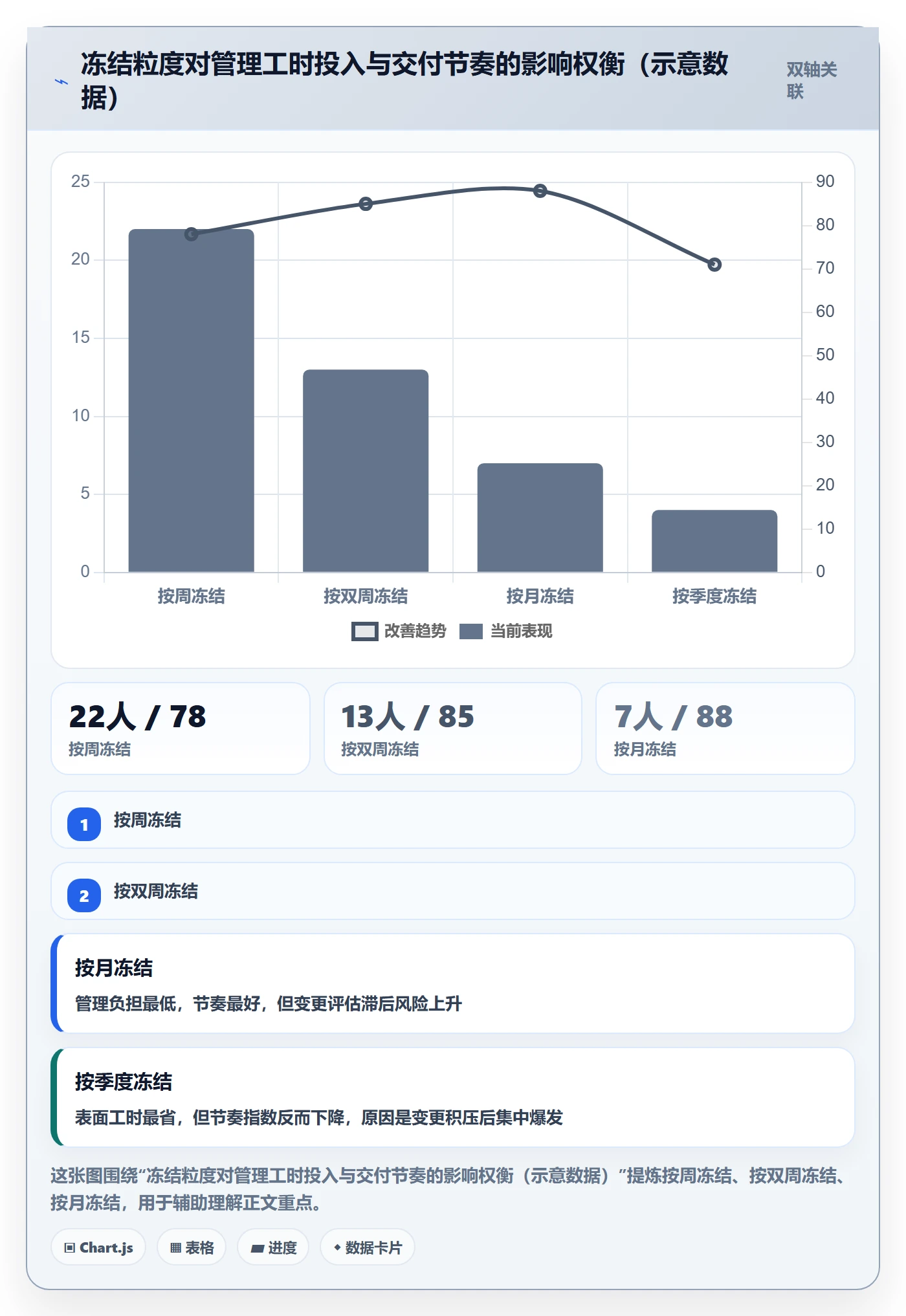Click the line peak point above 按月冻结
The image size is (906, 1316).
tap(540, 191)
